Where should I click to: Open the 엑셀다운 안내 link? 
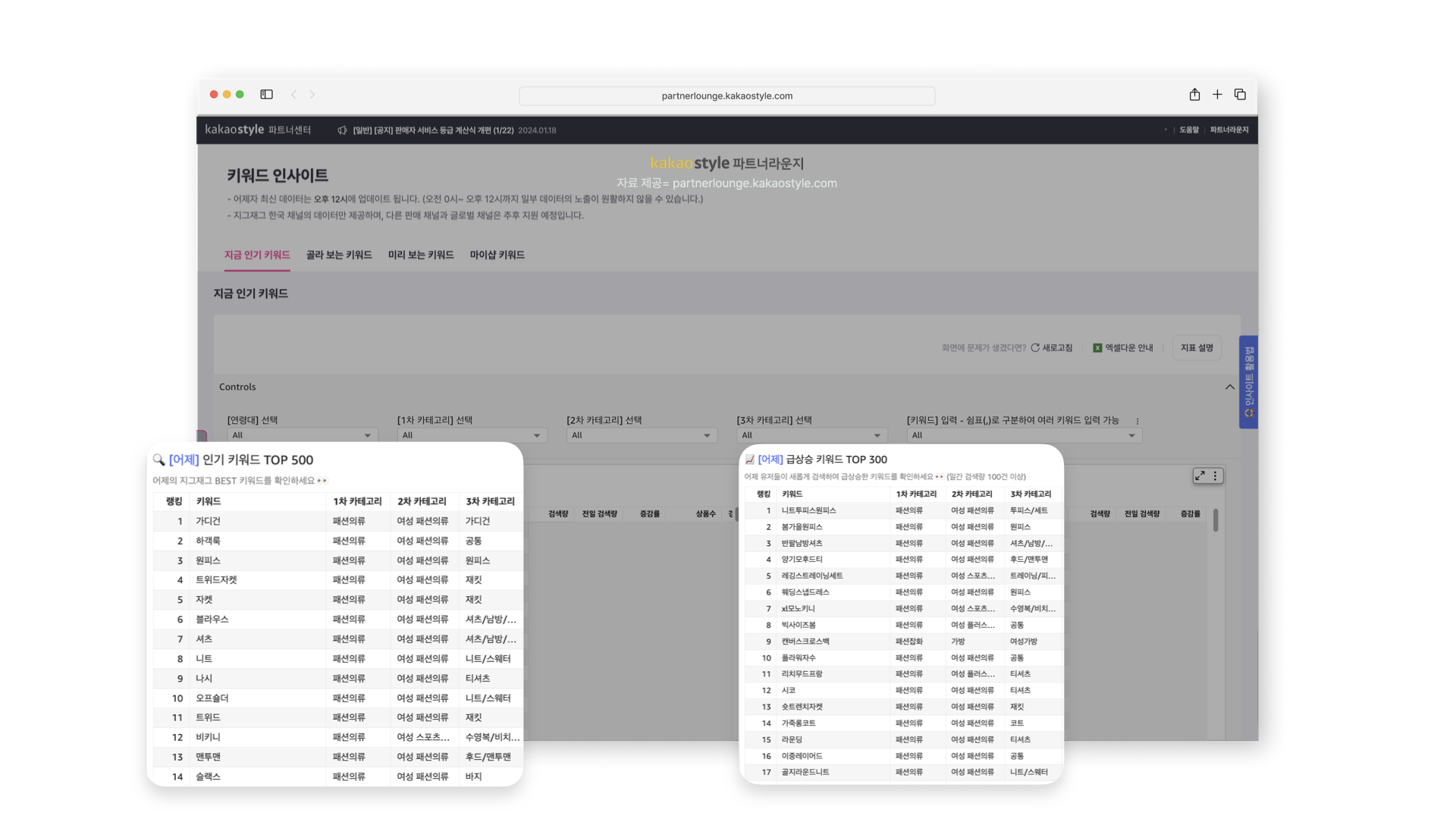pyautogui.click(x=1128, y=348)
